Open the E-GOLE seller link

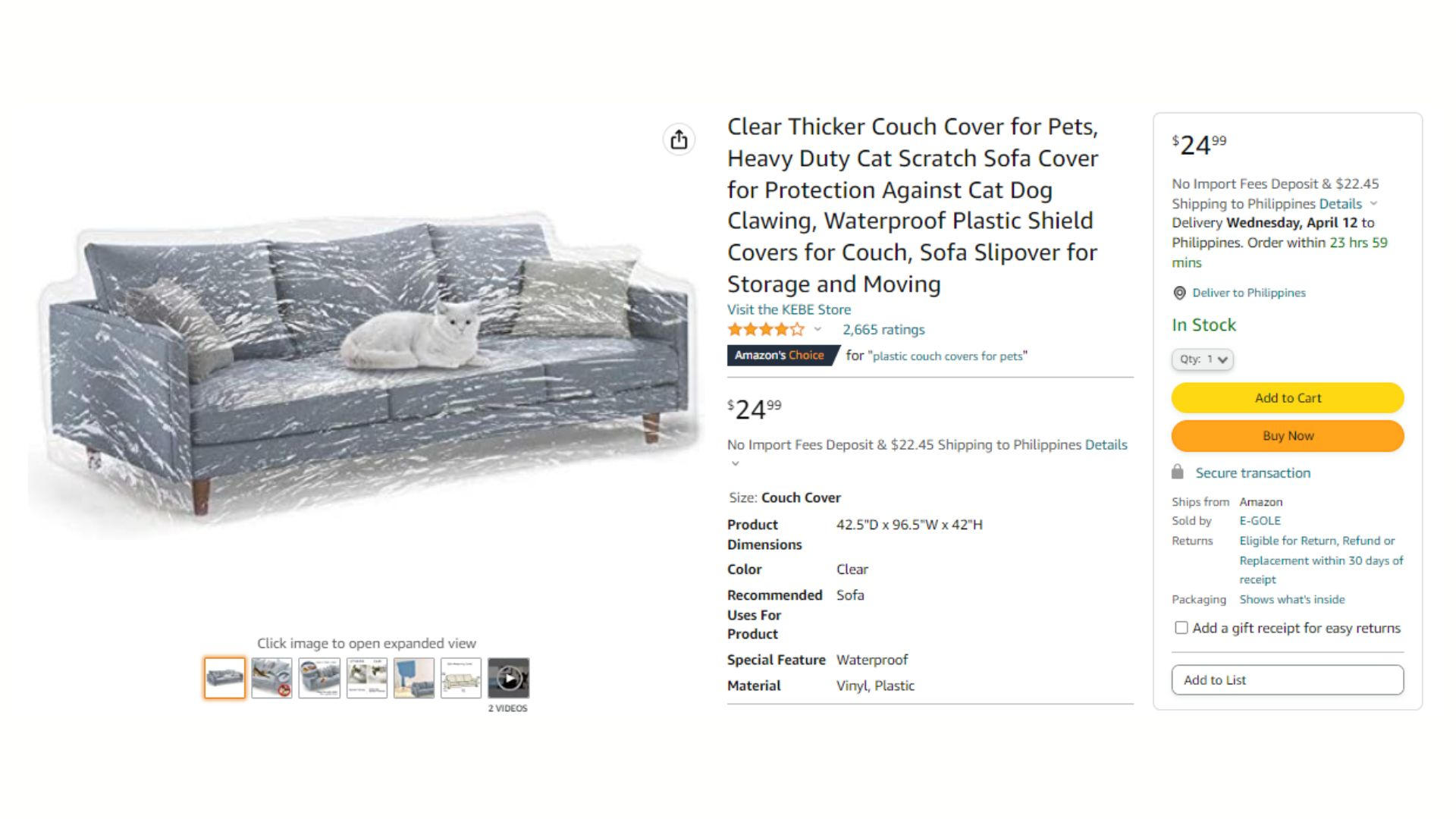click(x=1260, y=521)
